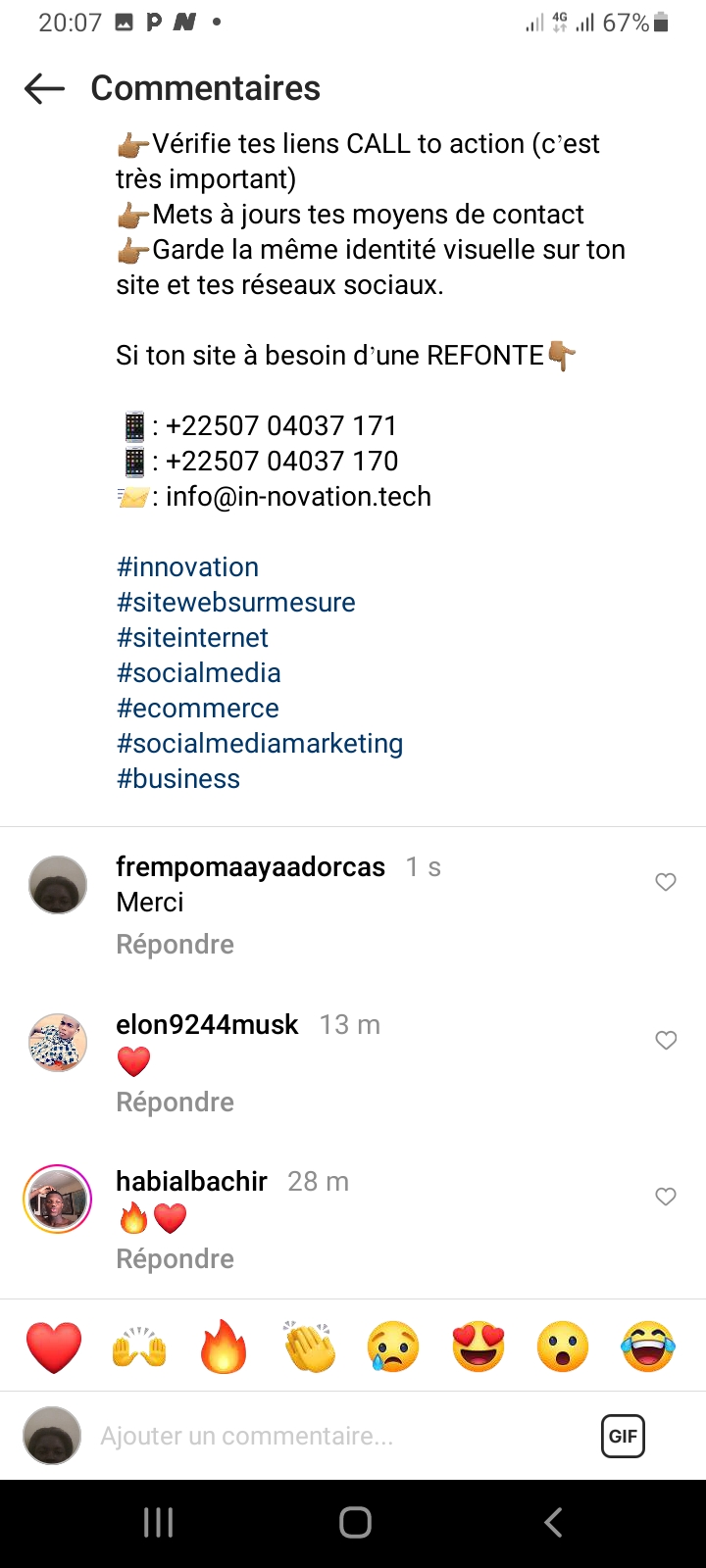
Task: Insert the fire quick emoji
Action: pyautogui.click(x=224, y=1347)
